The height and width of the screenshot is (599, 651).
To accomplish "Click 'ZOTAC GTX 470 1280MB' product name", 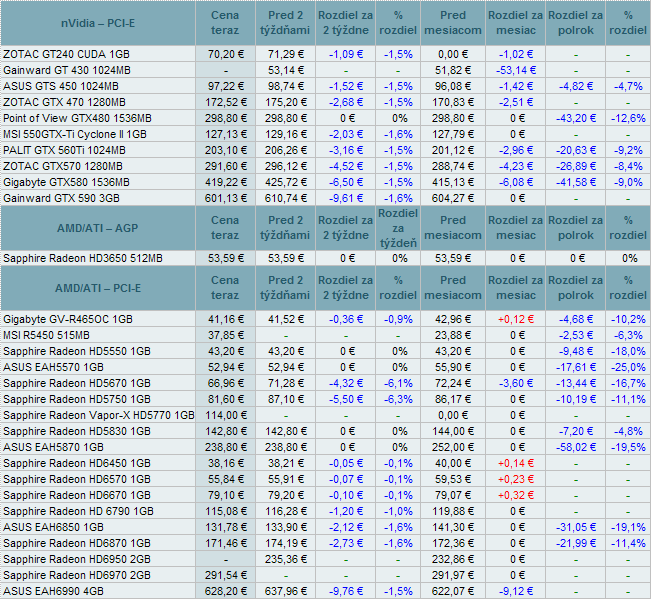I will [x=64, y=102].
